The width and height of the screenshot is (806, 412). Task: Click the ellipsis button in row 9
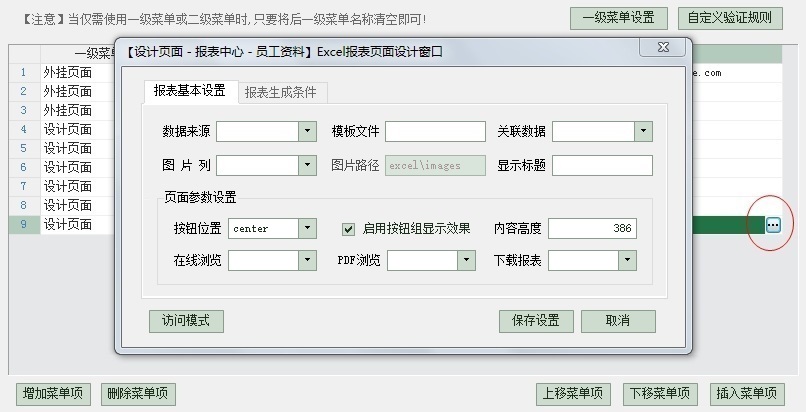[x=773, y=226]
